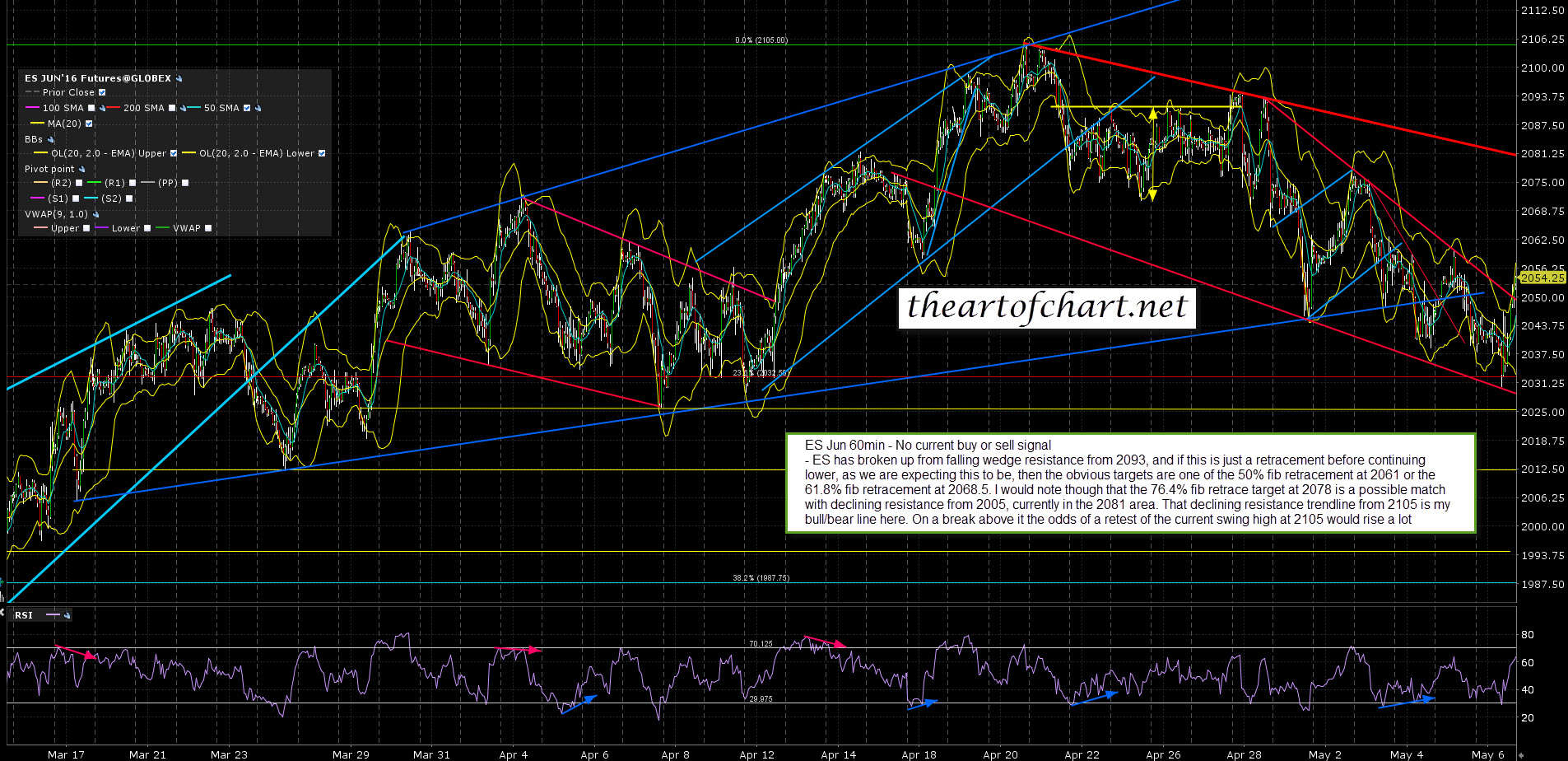This screenshot has height=761, width=1568.
Task: Toggle the Bollinger Upper band checkbox
Action: coord(174,154)
